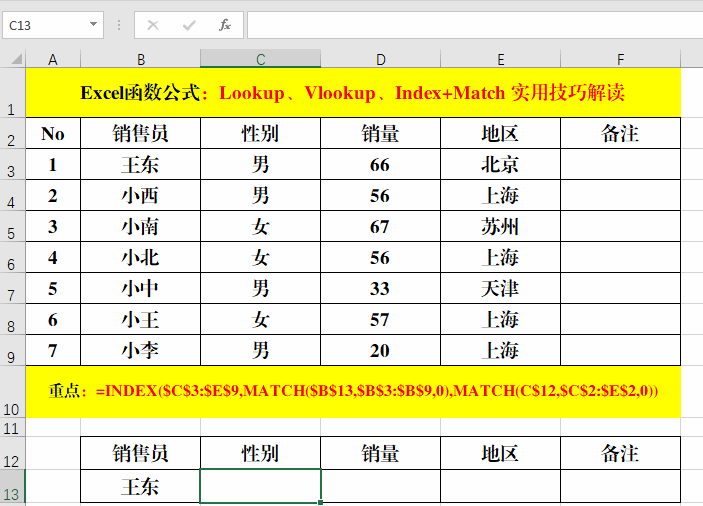Click the '上海' cell in 小李's row
Screen dimensions: 703x506
coord(500,350)
